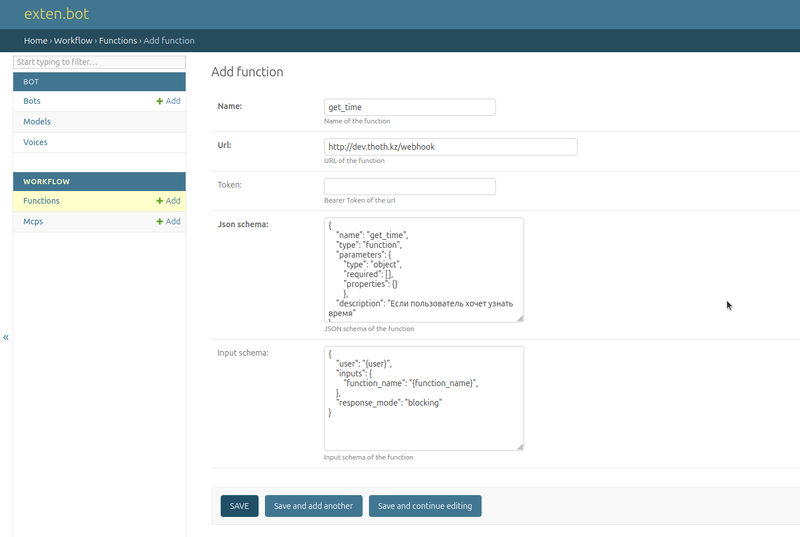Focus the Name input field
Image resolution: width=800 pixels, height=537 pixels.
tap(410, 107)
